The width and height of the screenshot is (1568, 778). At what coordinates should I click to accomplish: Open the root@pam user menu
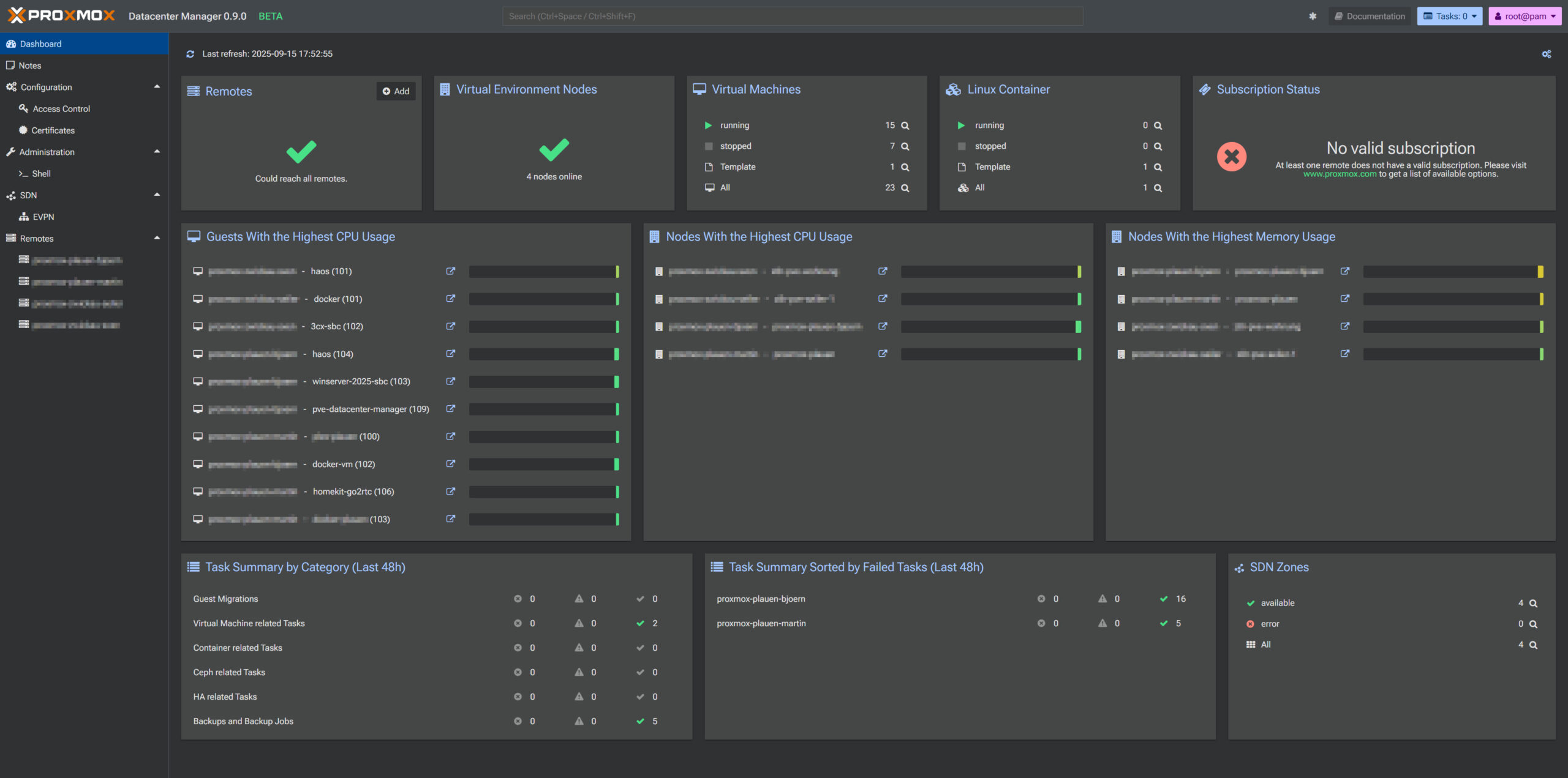(1525, 17)
